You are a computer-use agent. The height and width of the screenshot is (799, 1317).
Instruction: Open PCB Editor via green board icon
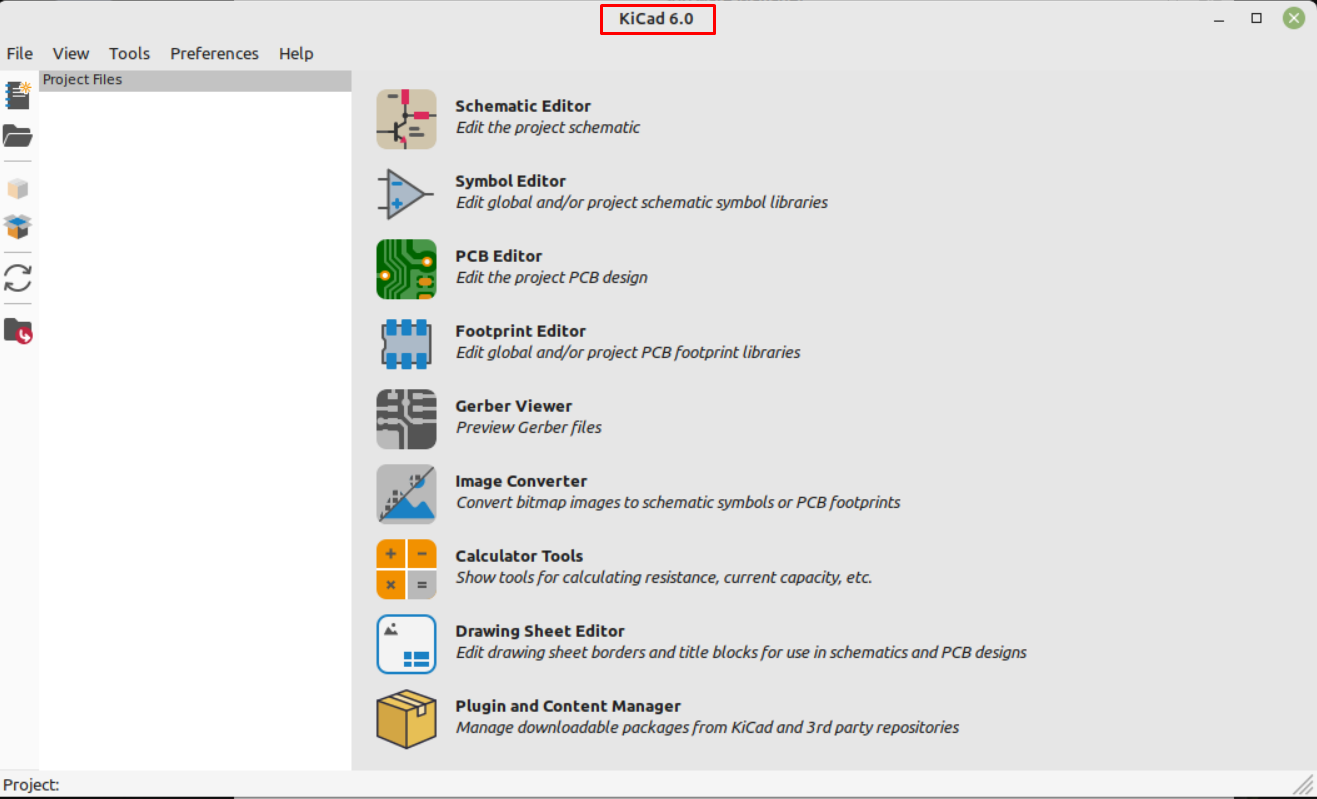[406, 269]
